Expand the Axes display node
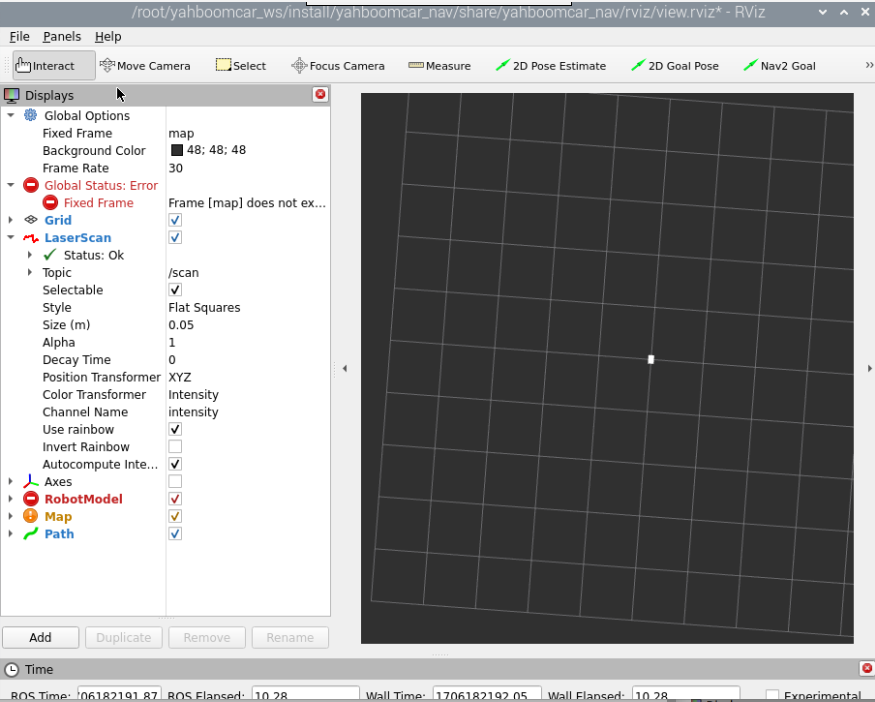The height and width of the screenshot is (702, 875). [11, 481]
